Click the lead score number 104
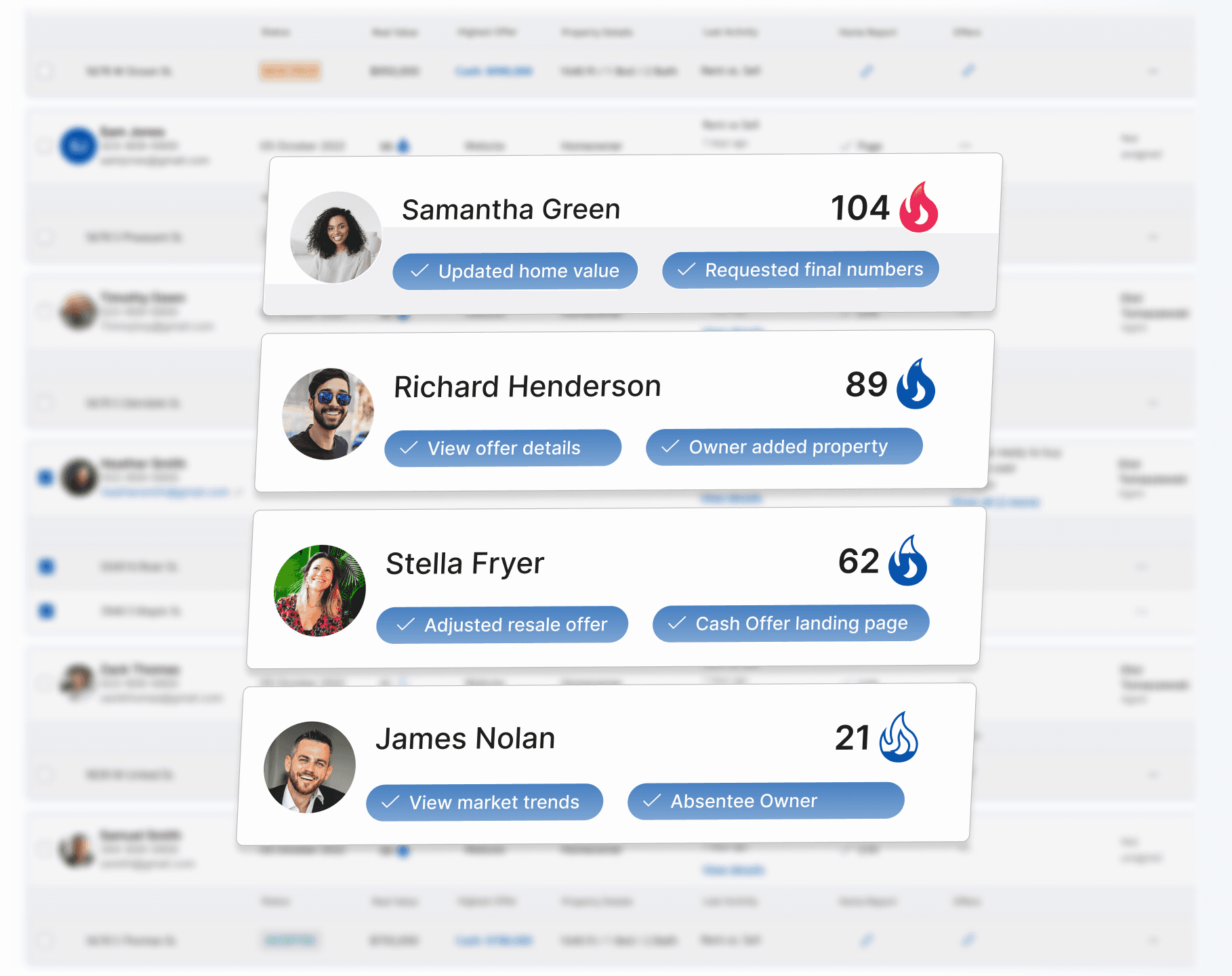The width and height of the screenshot is (1232, 976). tap(859, 208)
